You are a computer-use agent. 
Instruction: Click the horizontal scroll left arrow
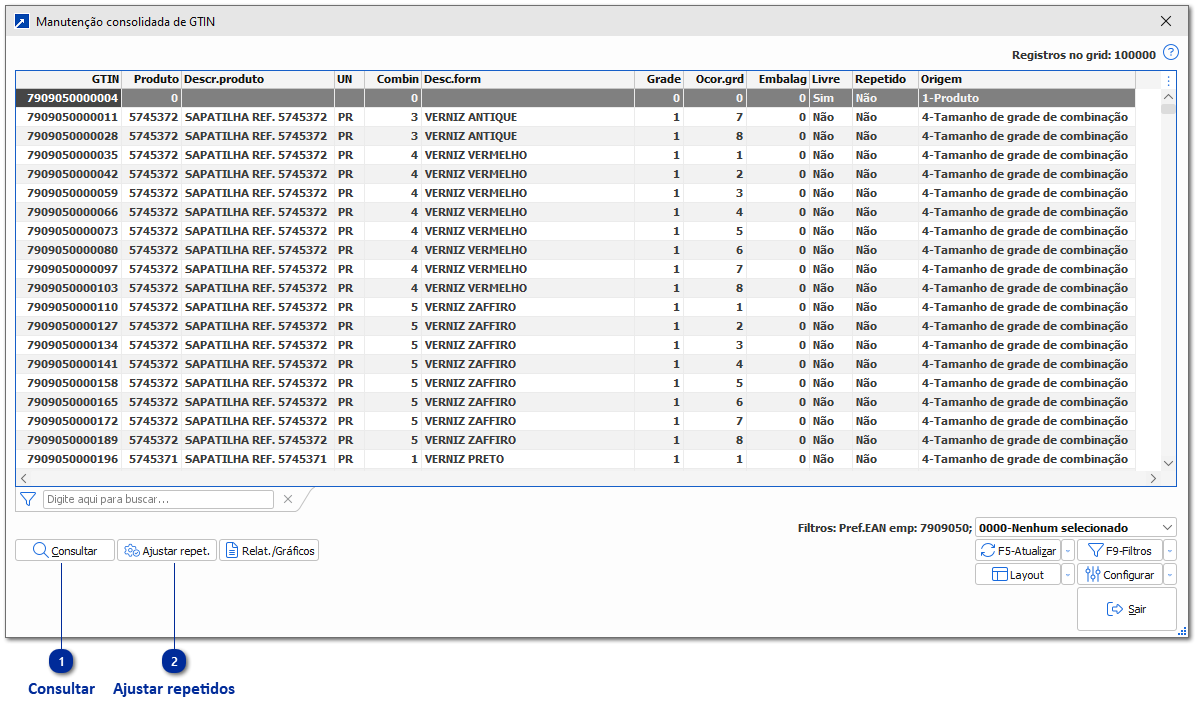coord(24,478)
